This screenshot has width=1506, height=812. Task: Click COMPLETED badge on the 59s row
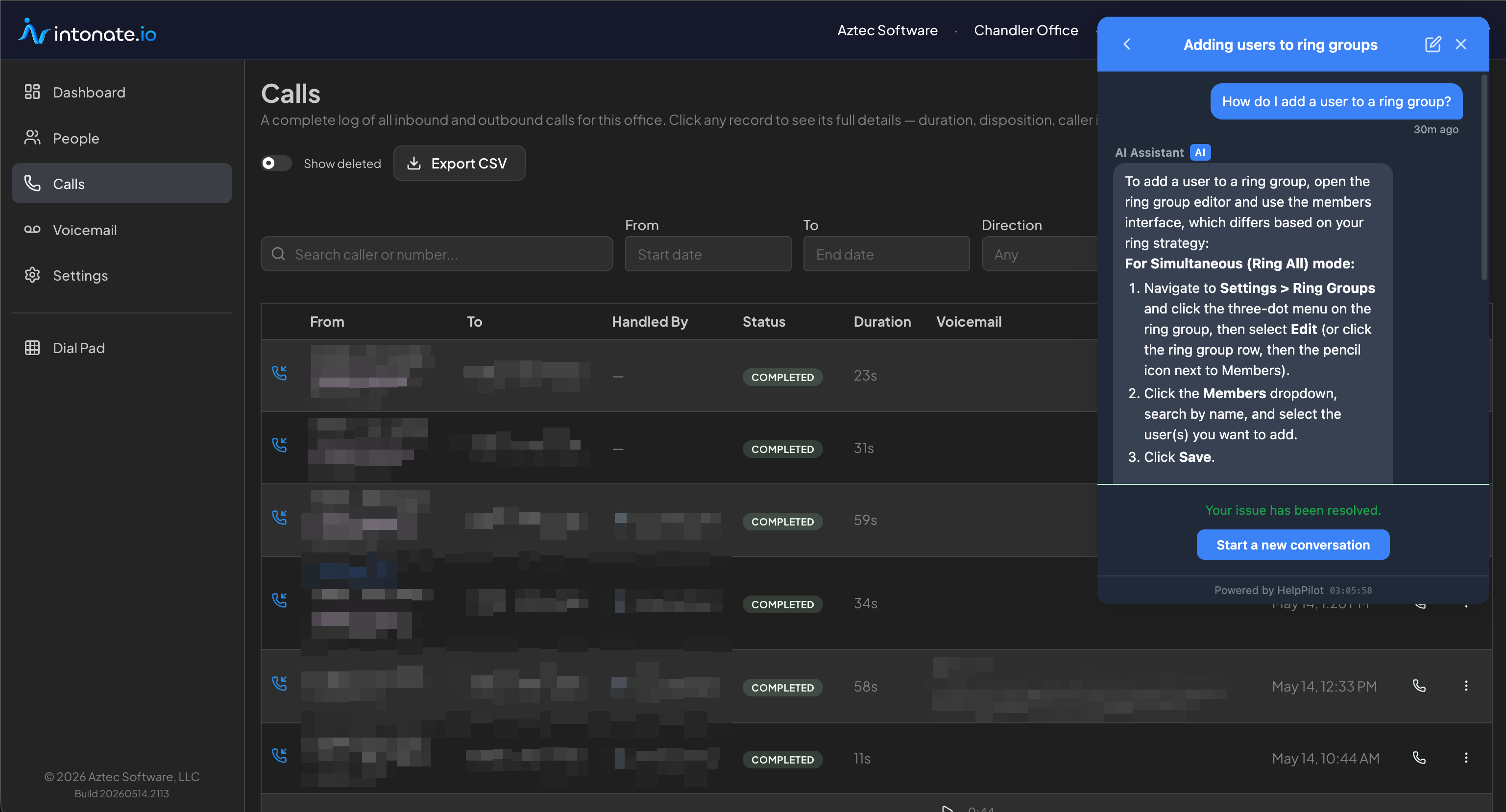point(782,522)
